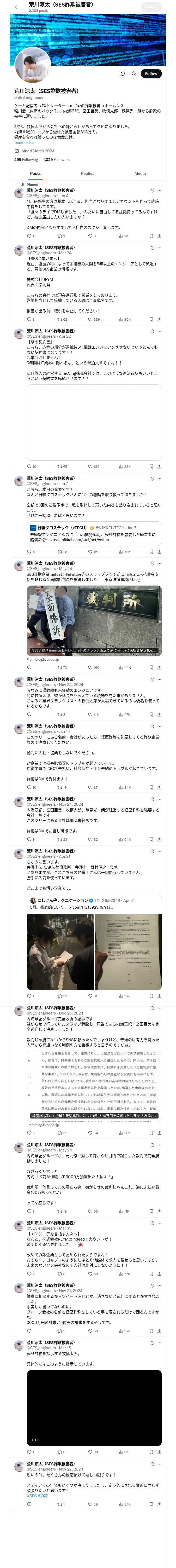This screenshot has width=176, height=1568.
Task: Switch to the Replies tab
Action: 87,174
